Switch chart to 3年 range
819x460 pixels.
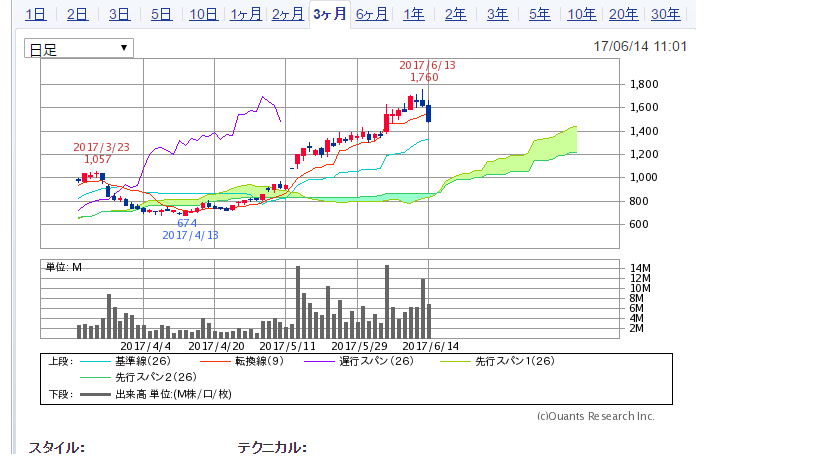497,15
